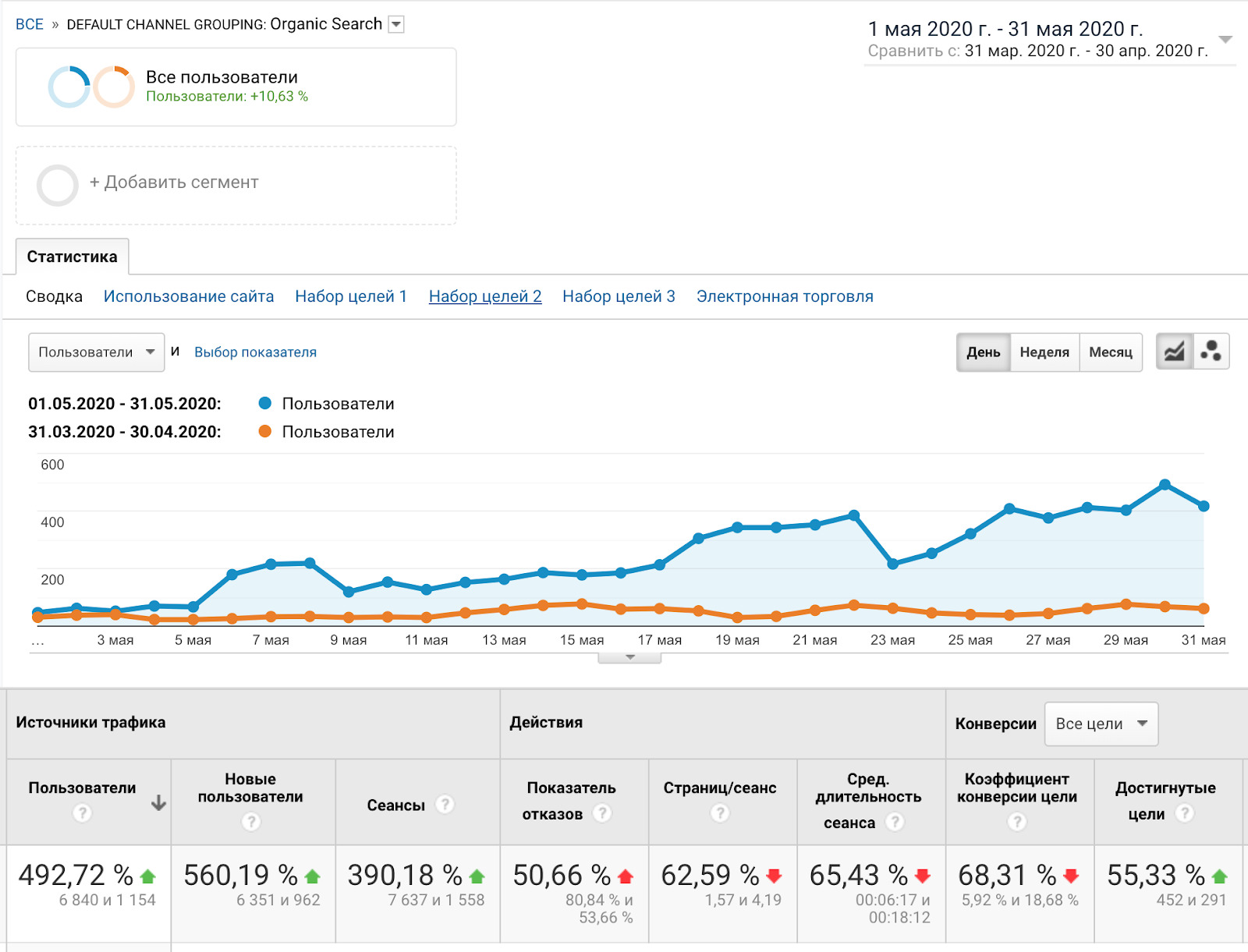This screenshot has height=952, width=1248.
Task: Open help for Новые пользователи column
Action: pos(251,822)
